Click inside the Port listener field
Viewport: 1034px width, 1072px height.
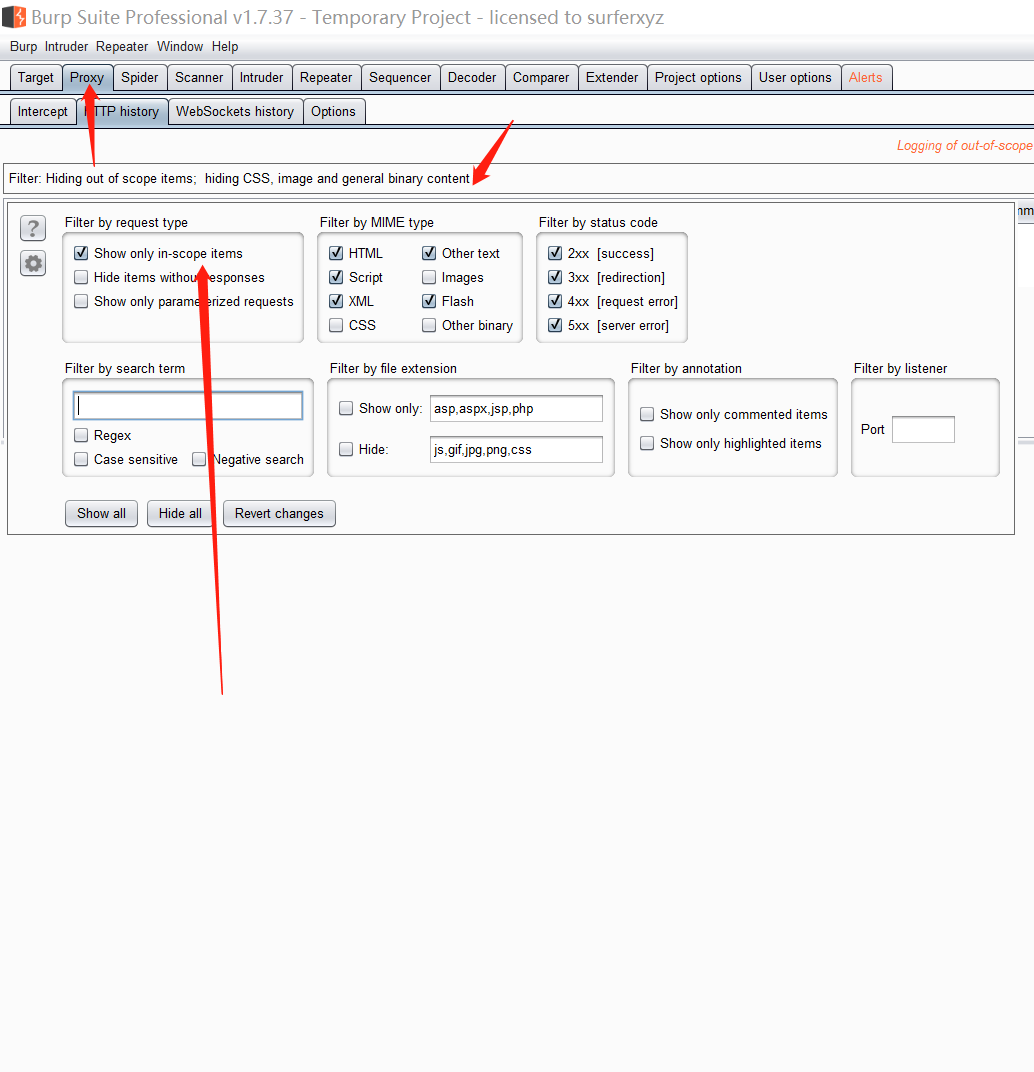click(x=922, y=429)
